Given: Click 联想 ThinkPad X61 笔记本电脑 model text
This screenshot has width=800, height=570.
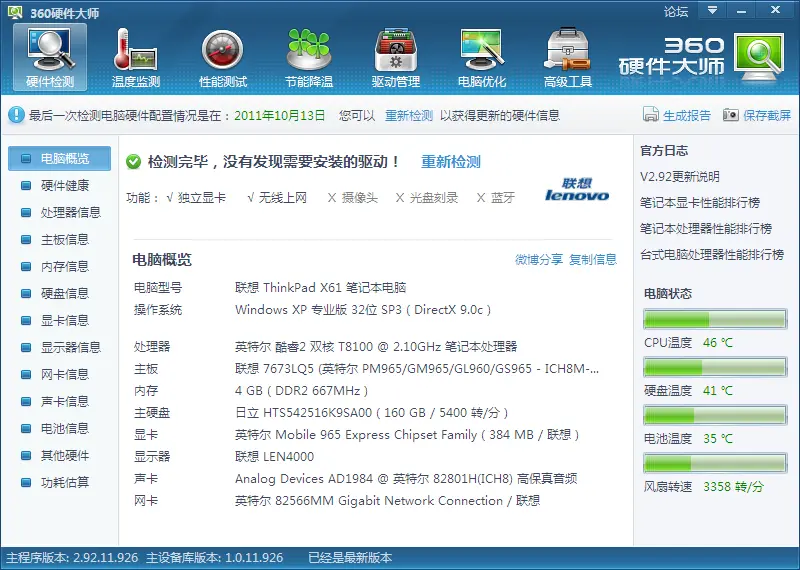Looking at the screenshot, I should 320,288.
